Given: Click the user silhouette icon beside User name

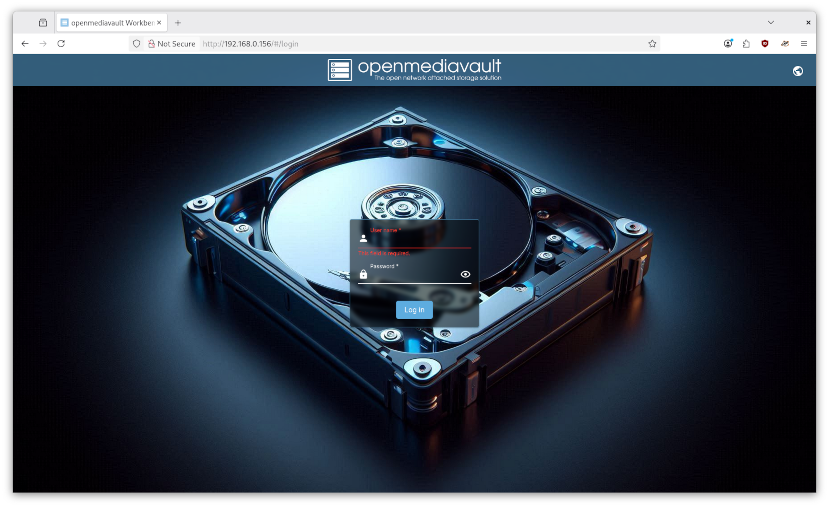Looking at the screenshot, I should point(363,239).
